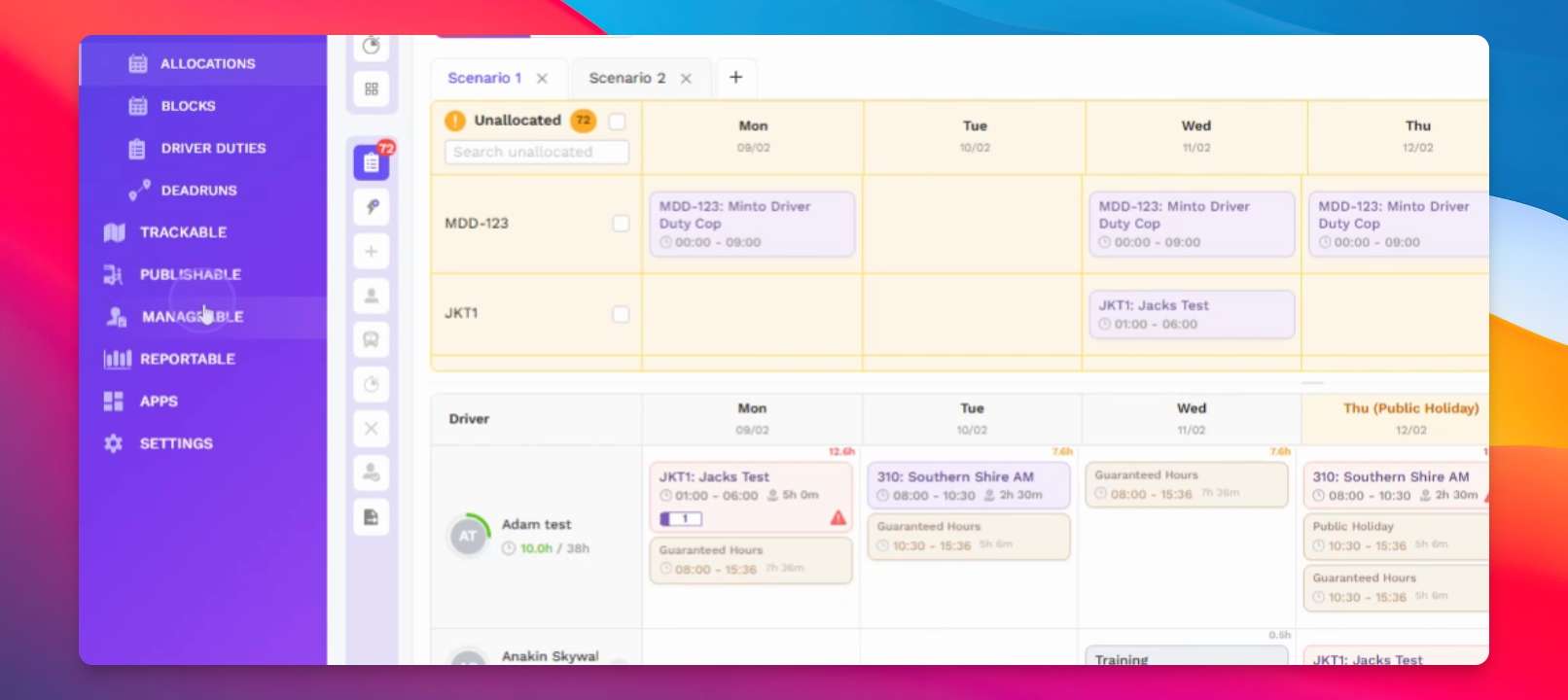This screenshot has width=1568, height=700.
Task: Select Adam test's Wednesday Guaranteed Hours block
Action: pyautogui.click(x=1187, y=484)
